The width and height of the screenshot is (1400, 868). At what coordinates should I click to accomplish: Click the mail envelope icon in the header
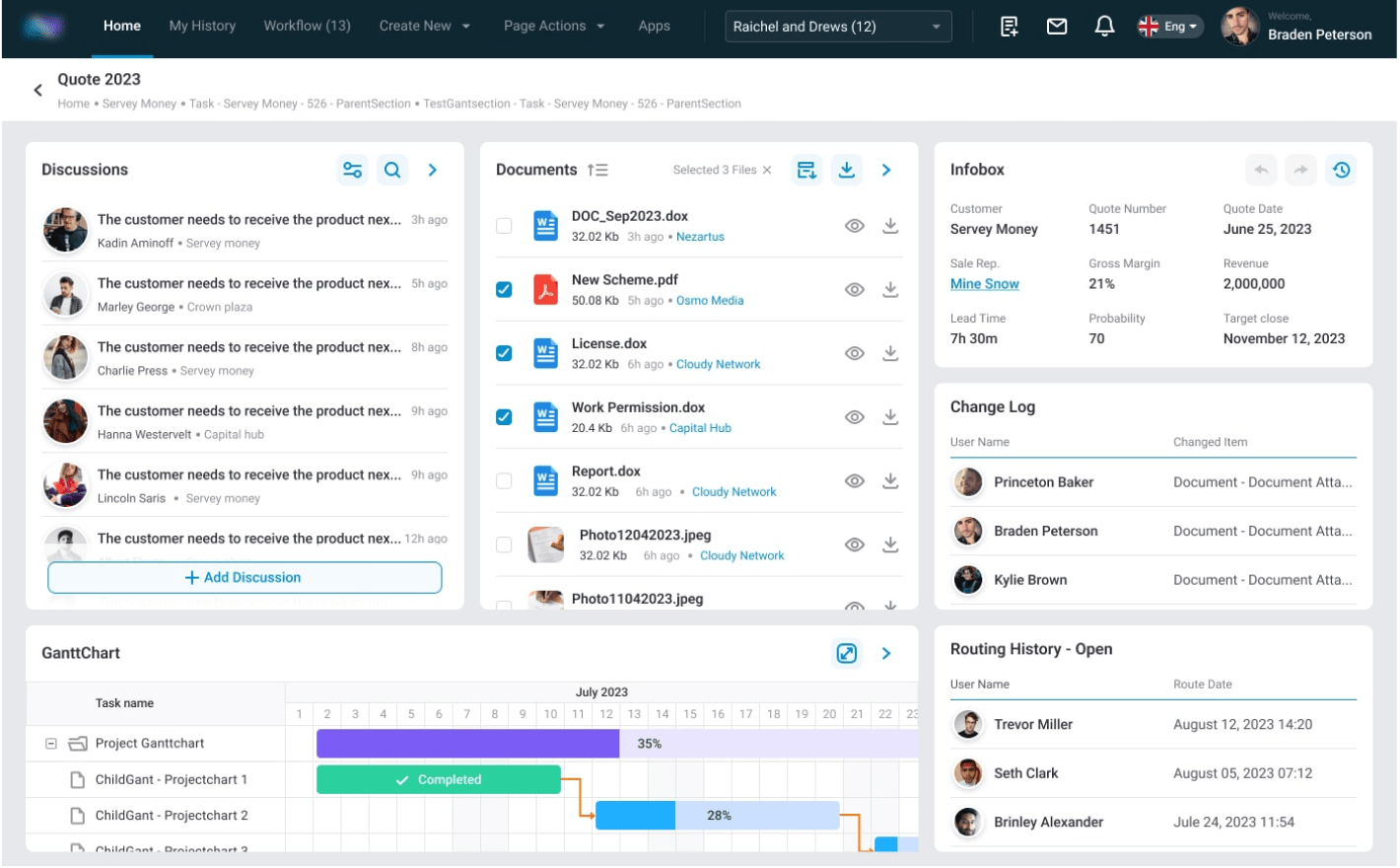click(1056, 26)
